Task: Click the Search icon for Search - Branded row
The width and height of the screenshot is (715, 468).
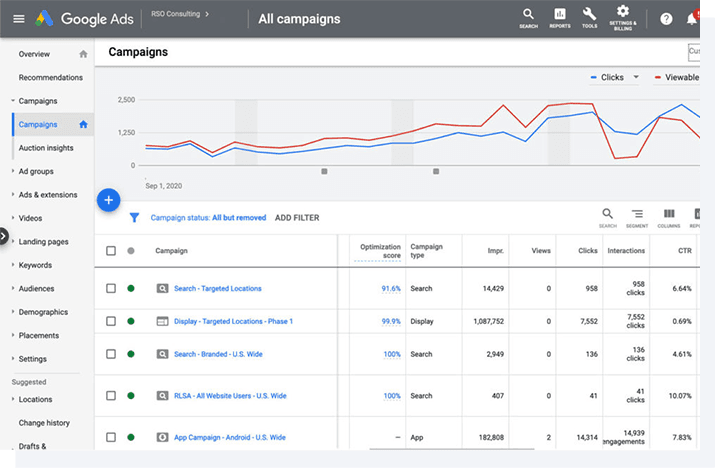Action: pyautogui.click(x=162, y=354)
